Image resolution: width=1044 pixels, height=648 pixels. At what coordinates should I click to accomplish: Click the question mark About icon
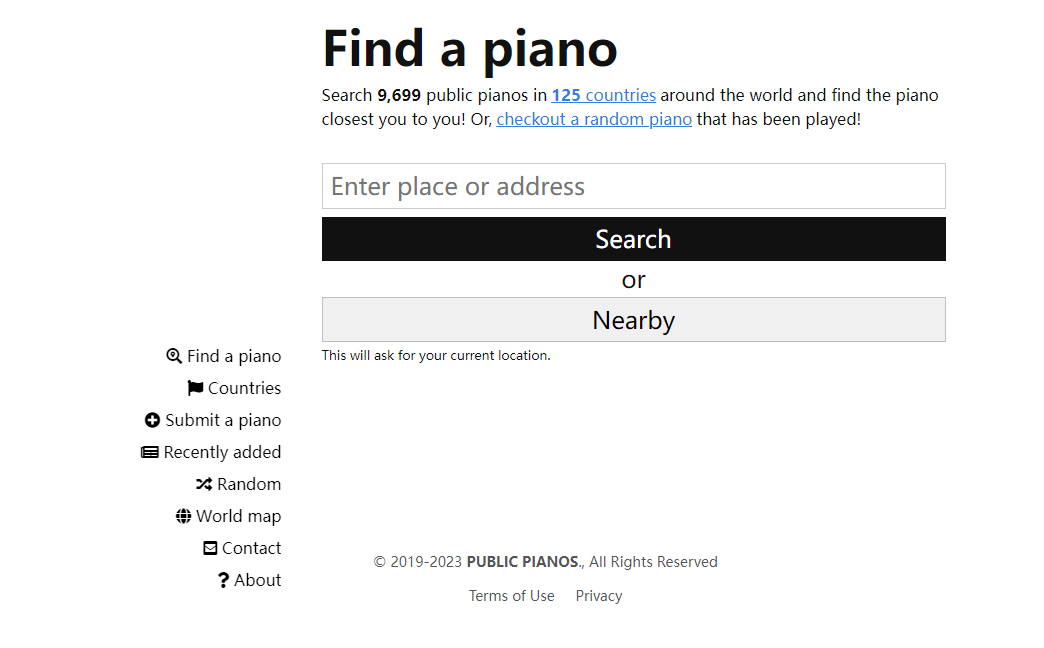click(x=222, y=579)
